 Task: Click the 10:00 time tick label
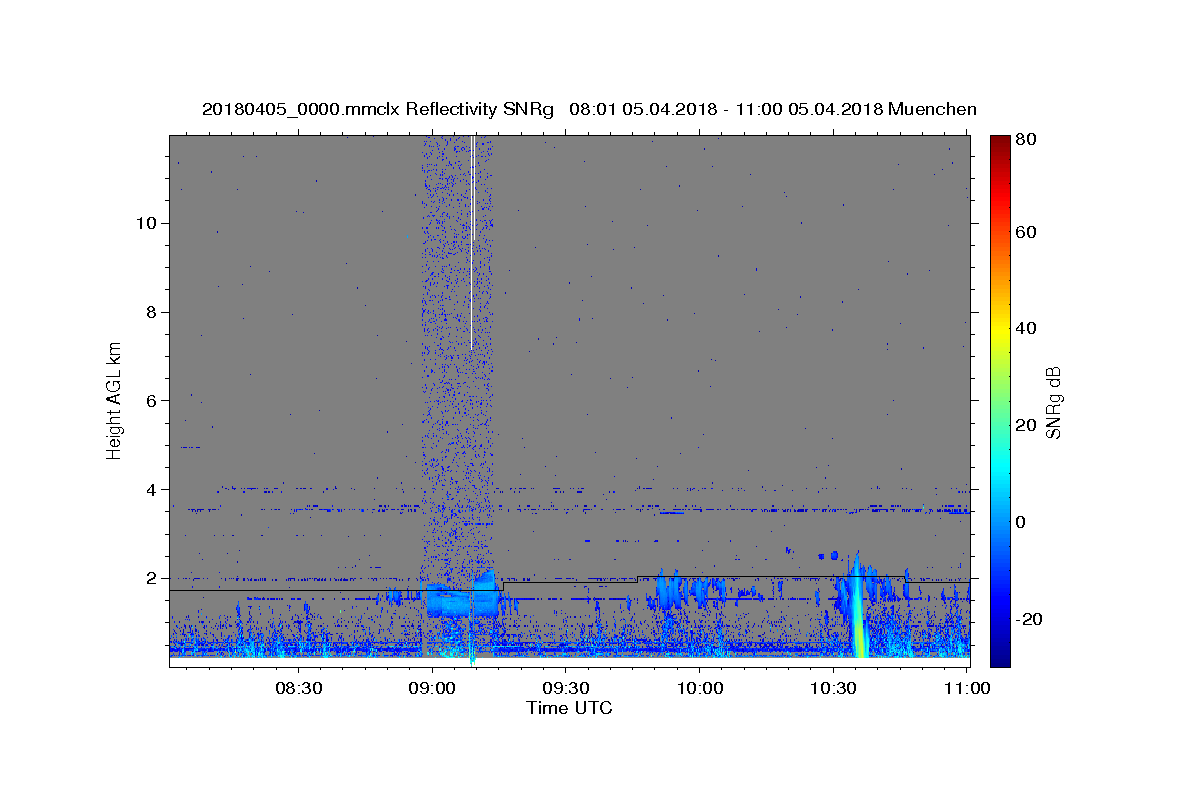coord(699,689)
